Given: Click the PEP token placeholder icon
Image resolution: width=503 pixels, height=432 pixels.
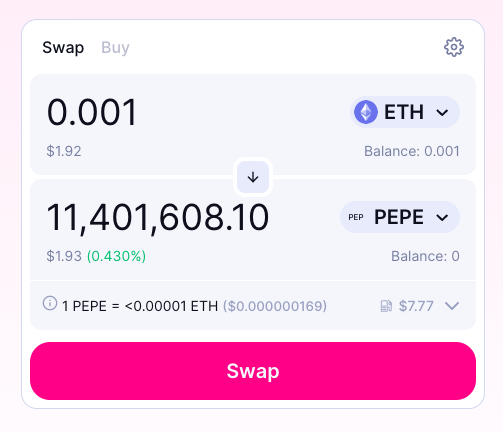Looking at the screenshot, I should click(356, 217).
